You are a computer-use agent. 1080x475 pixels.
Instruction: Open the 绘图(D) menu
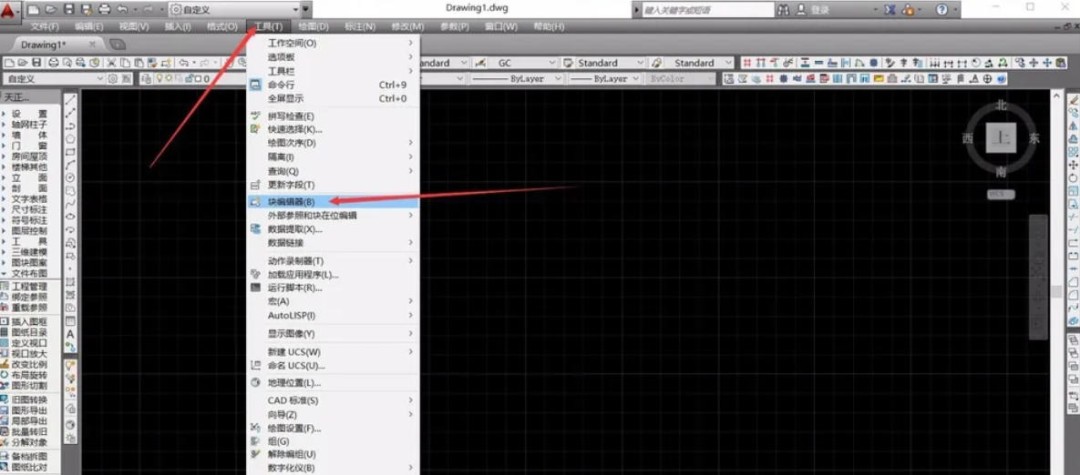(x=314, y=26)
